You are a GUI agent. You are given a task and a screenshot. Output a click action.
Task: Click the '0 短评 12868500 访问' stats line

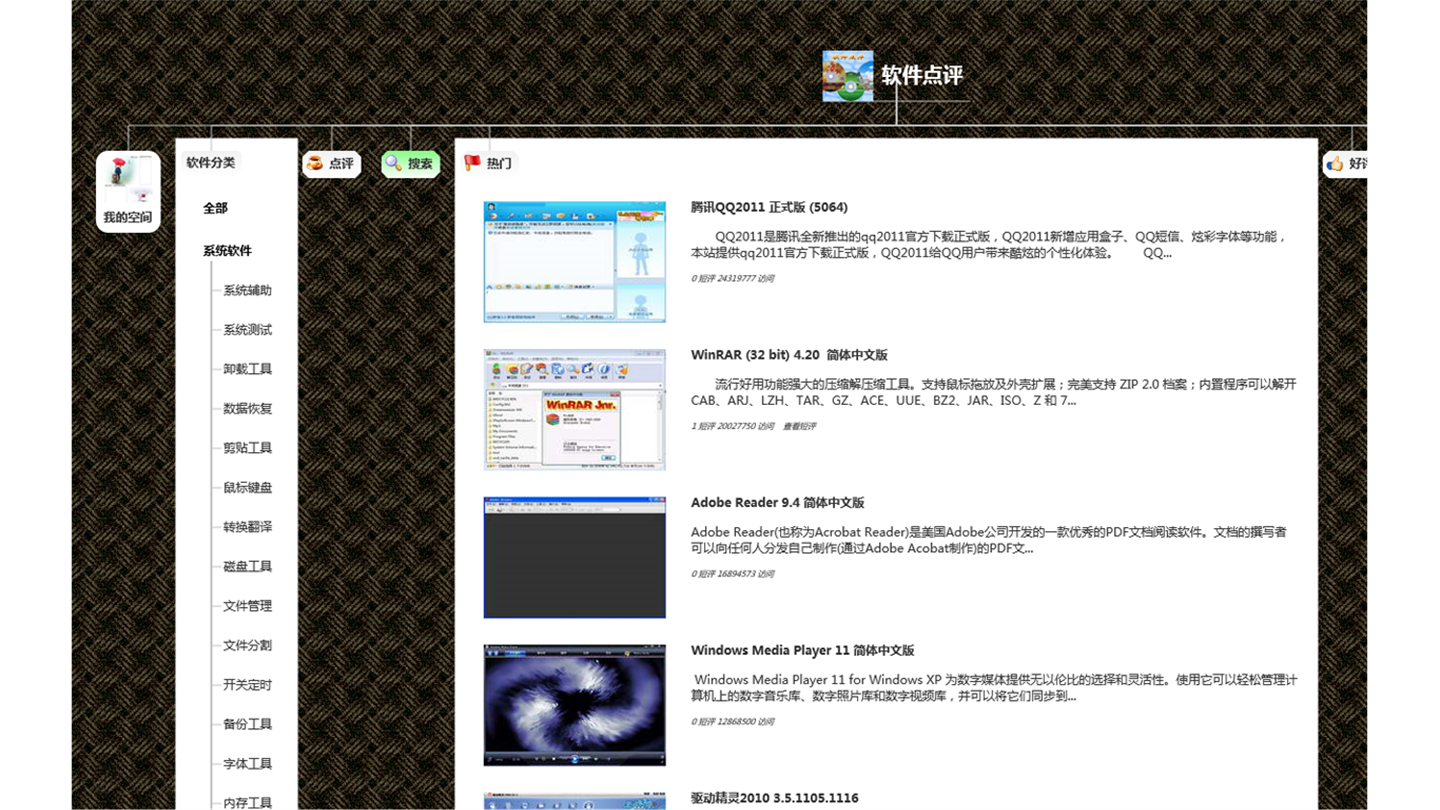pos(732,722)
